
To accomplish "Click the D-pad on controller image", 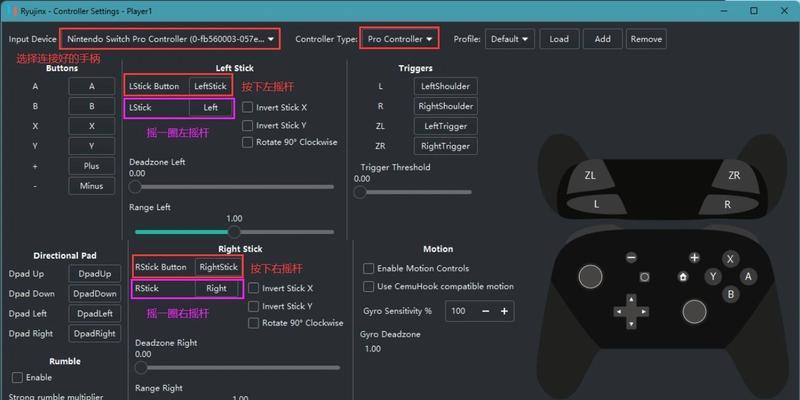I will pyautogui.click(x=631, y=311).
